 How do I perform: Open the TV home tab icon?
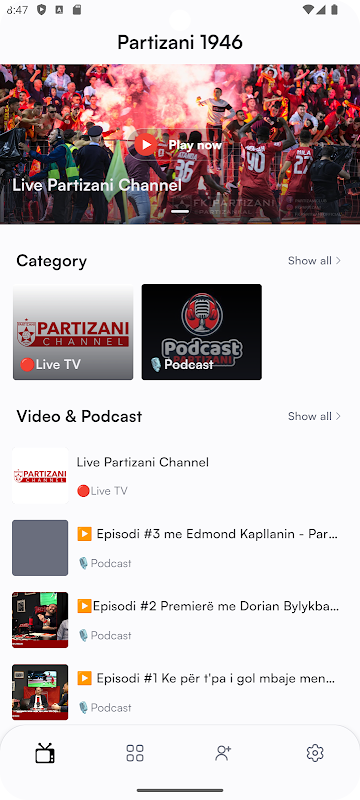coord(45,753)
